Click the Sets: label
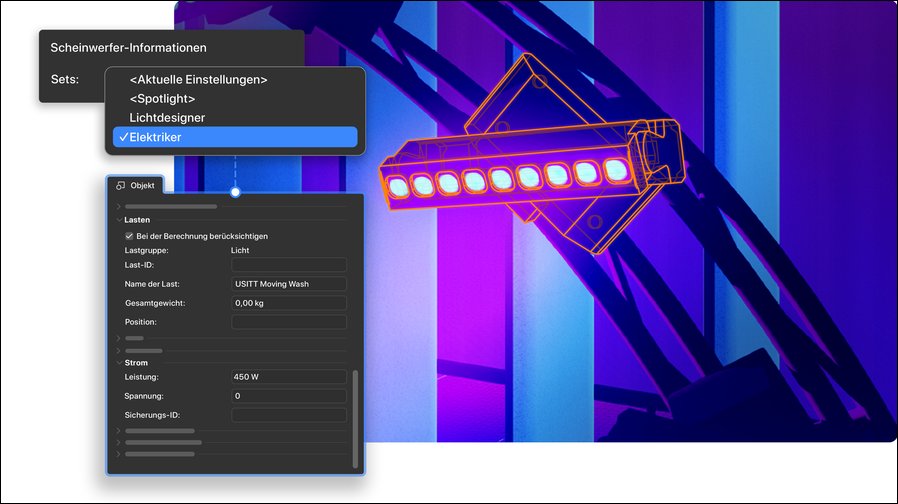Screen dimensions: 898x504 point(65,80)
